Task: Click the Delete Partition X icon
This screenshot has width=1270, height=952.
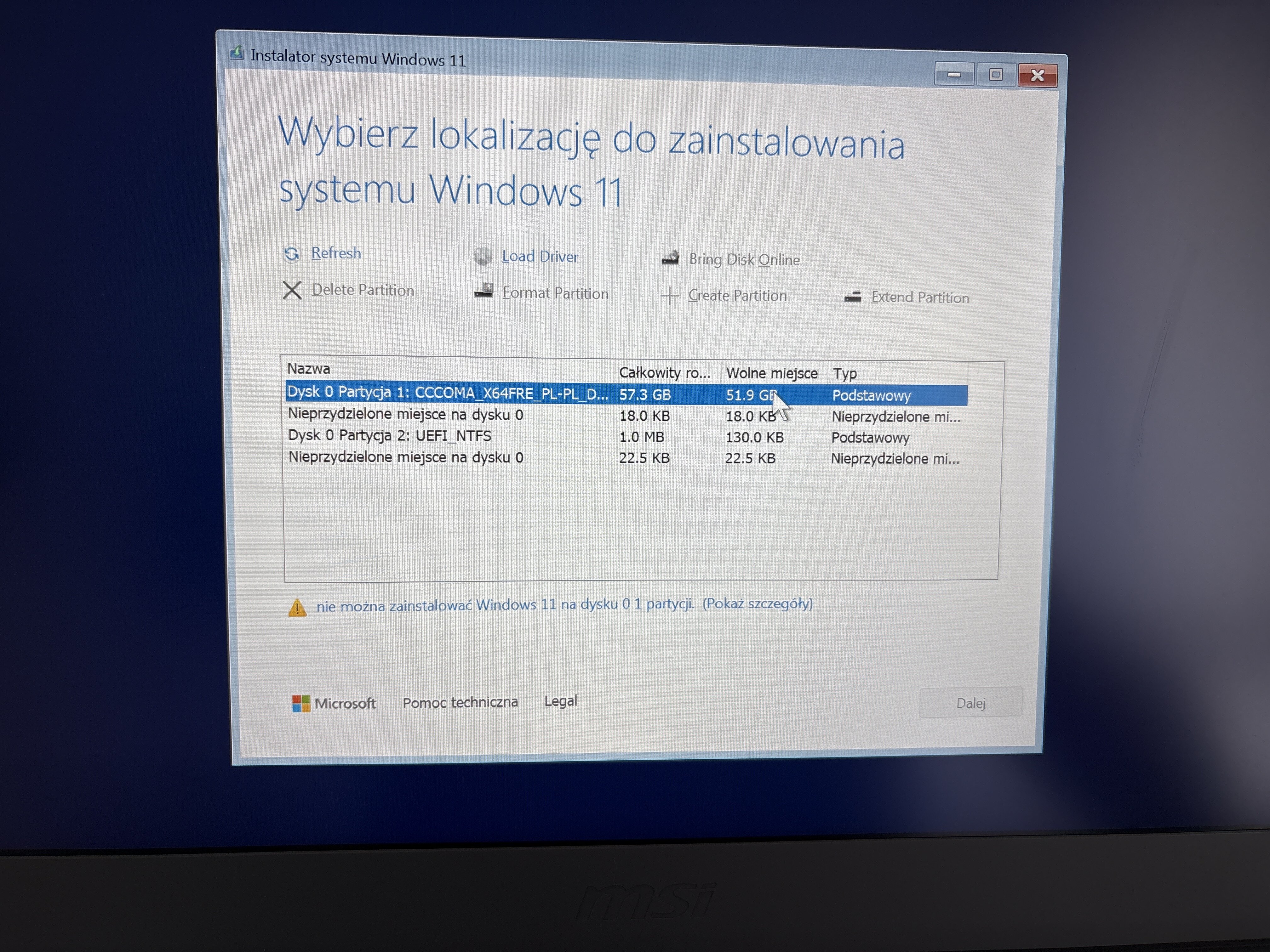Action: pos(292,290)
